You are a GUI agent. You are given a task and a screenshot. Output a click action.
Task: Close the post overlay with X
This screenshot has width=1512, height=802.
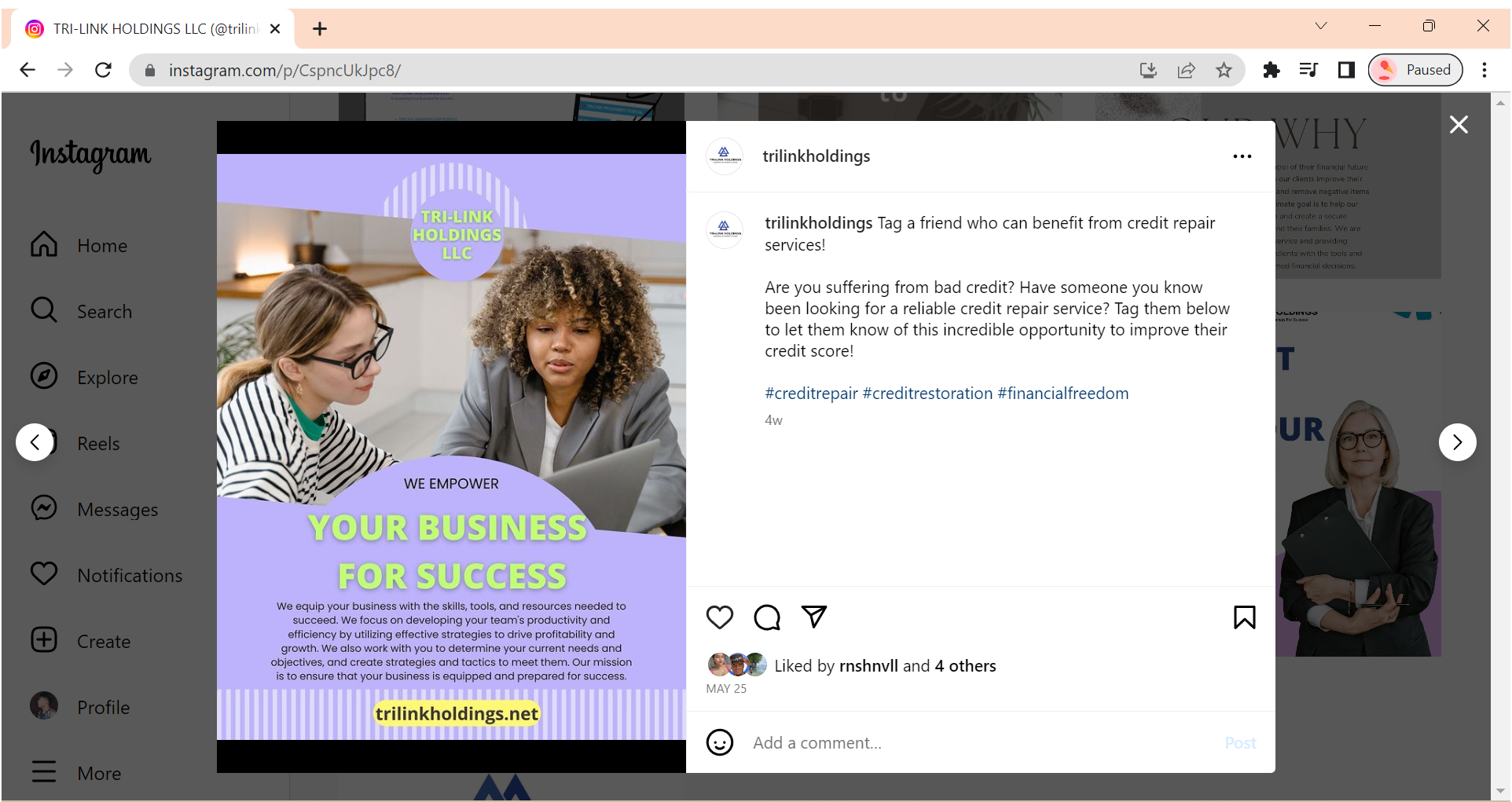tap(1459, 125)
